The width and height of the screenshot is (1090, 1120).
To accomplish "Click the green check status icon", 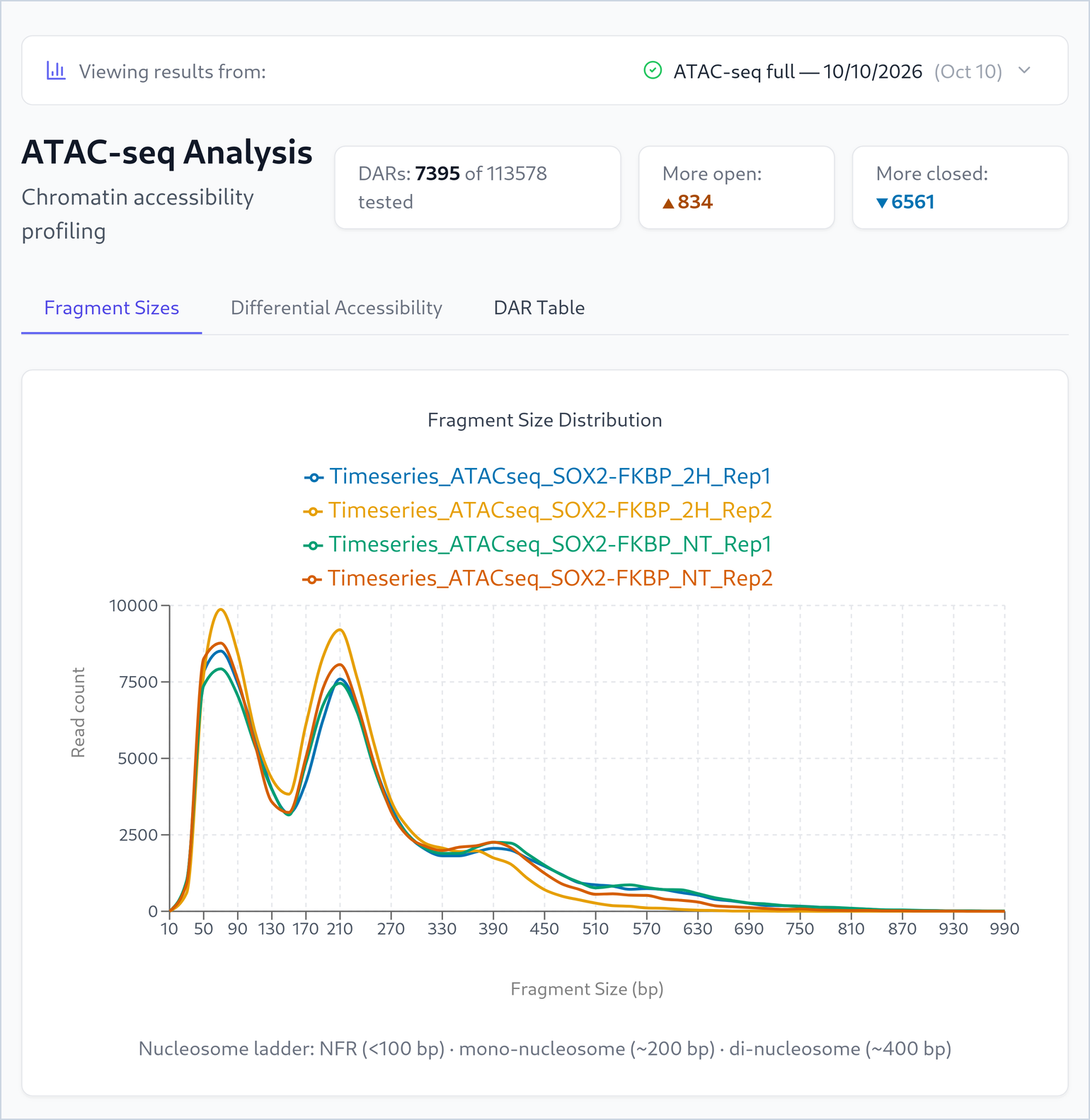I will [x=653, y=71].
